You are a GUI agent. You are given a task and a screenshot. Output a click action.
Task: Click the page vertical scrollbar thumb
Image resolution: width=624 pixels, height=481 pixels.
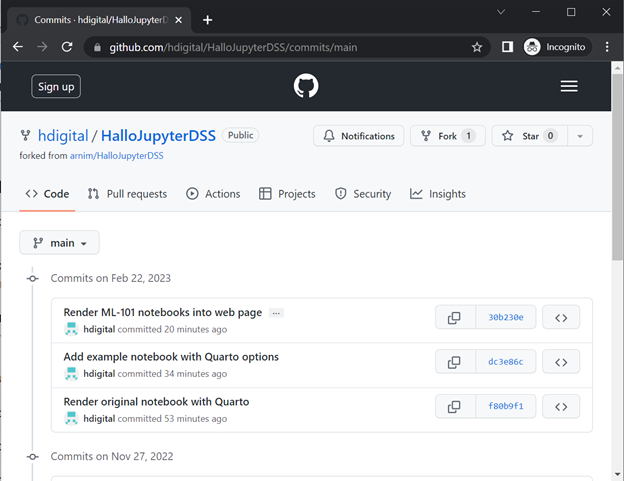[x=617, y=167]
